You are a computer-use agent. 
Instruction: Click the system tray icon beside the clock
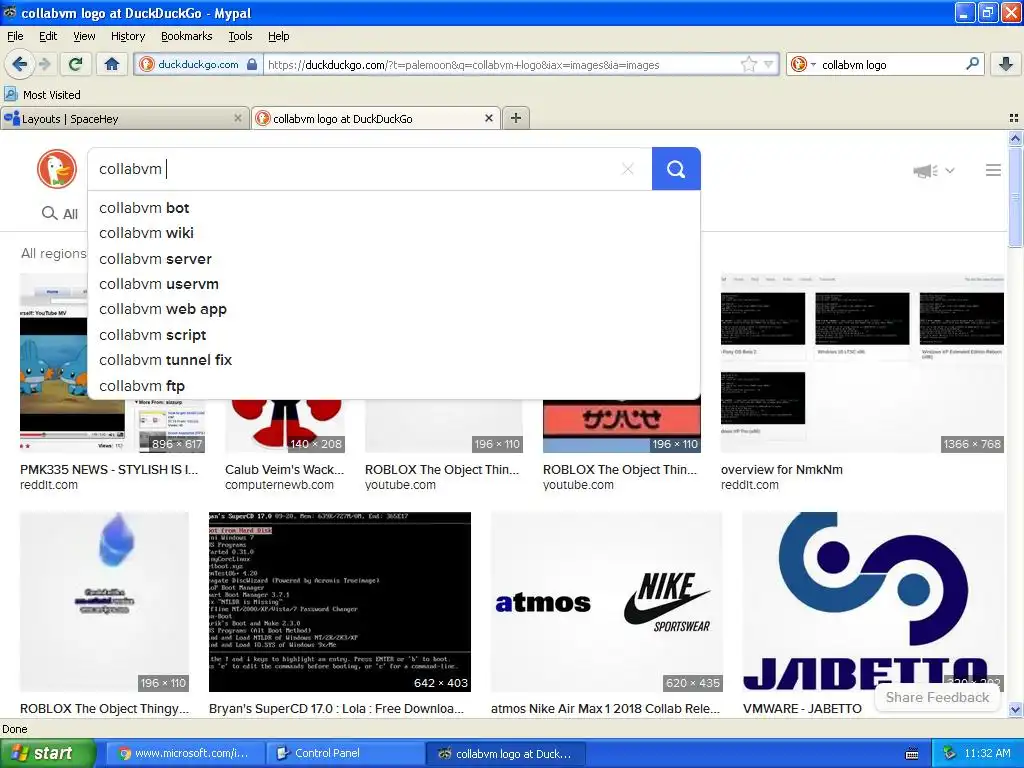[x=949, y=754]
